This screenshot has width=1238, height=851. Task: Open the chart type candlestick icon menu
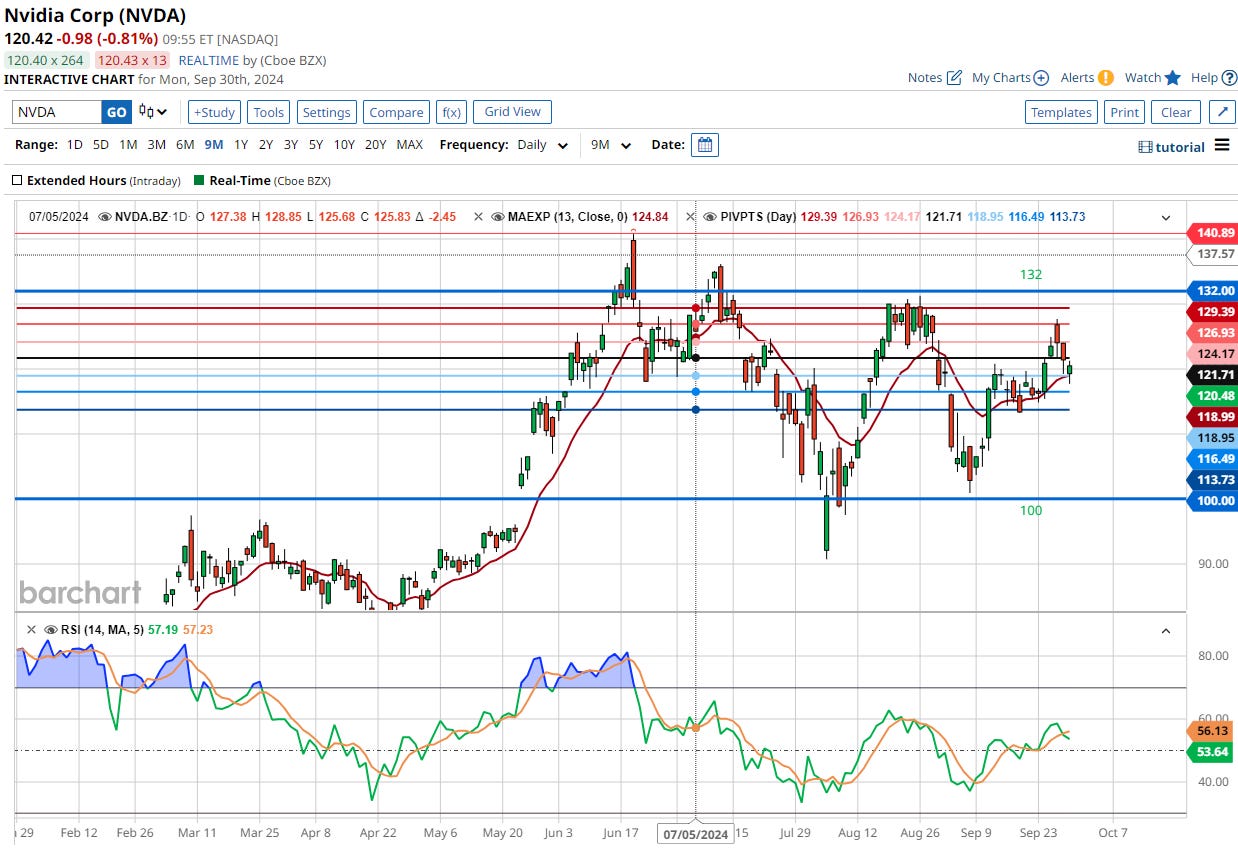coord(153,112)
